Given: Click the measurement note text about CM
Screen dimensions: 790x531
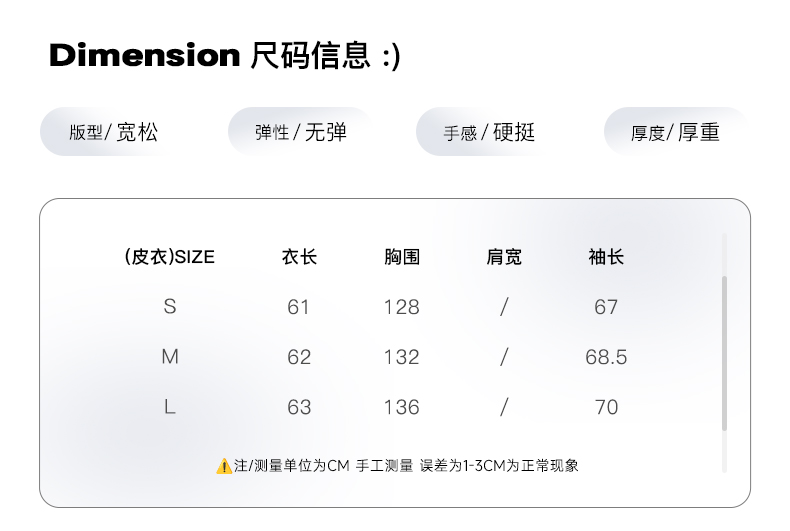Looking at the screenshot, I should (x=406, y=466).
